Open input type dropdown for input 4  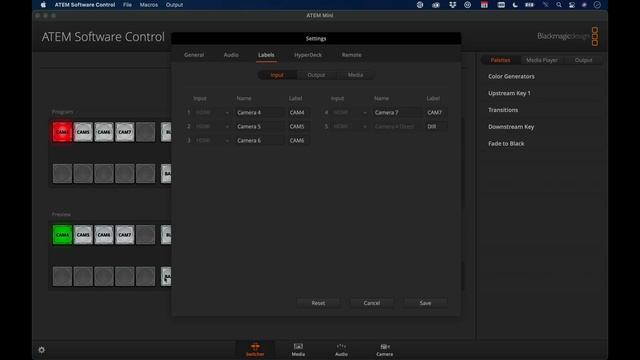(x=350, y=112)
